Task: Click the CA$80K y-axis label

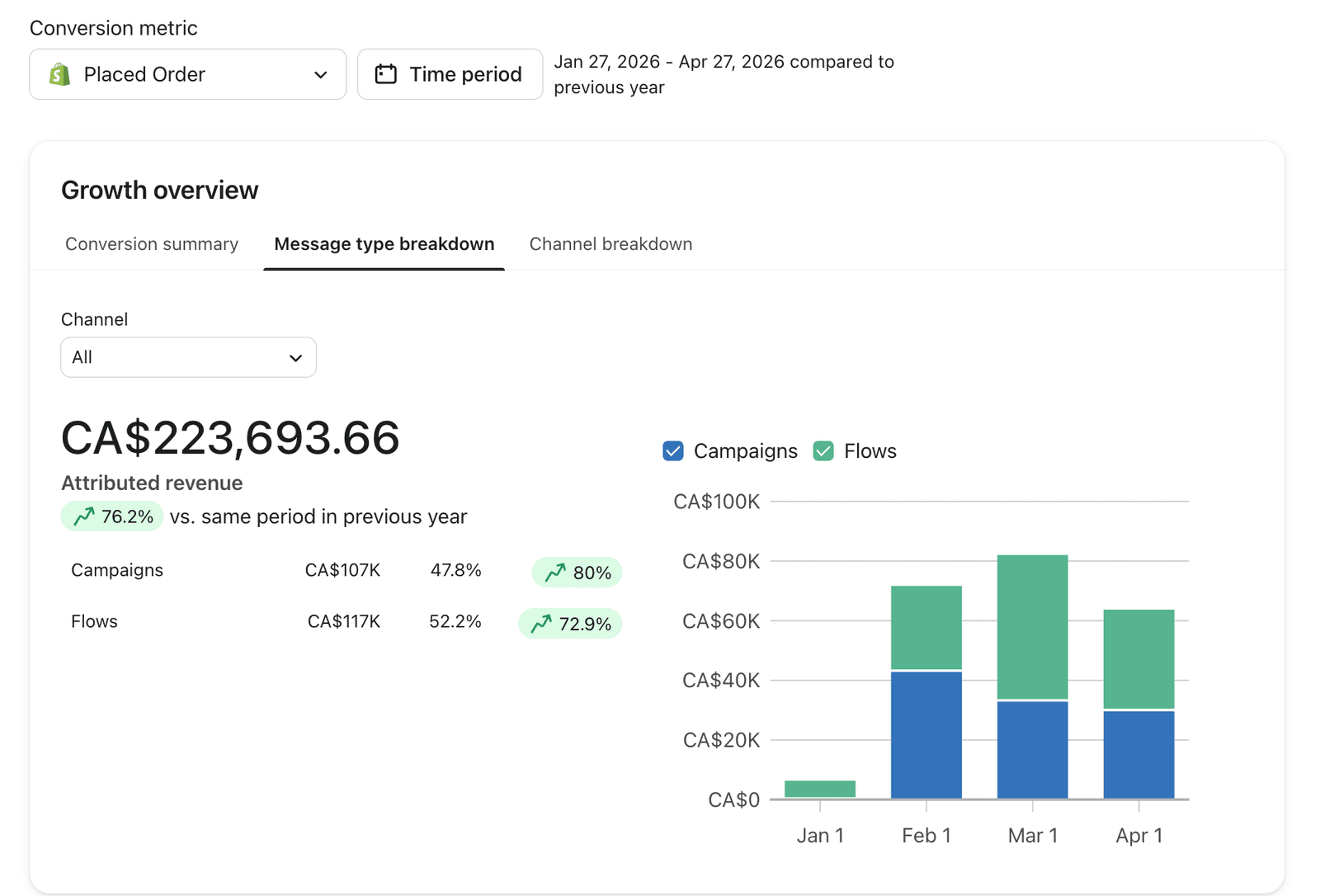Action: (x=721, y=562)
